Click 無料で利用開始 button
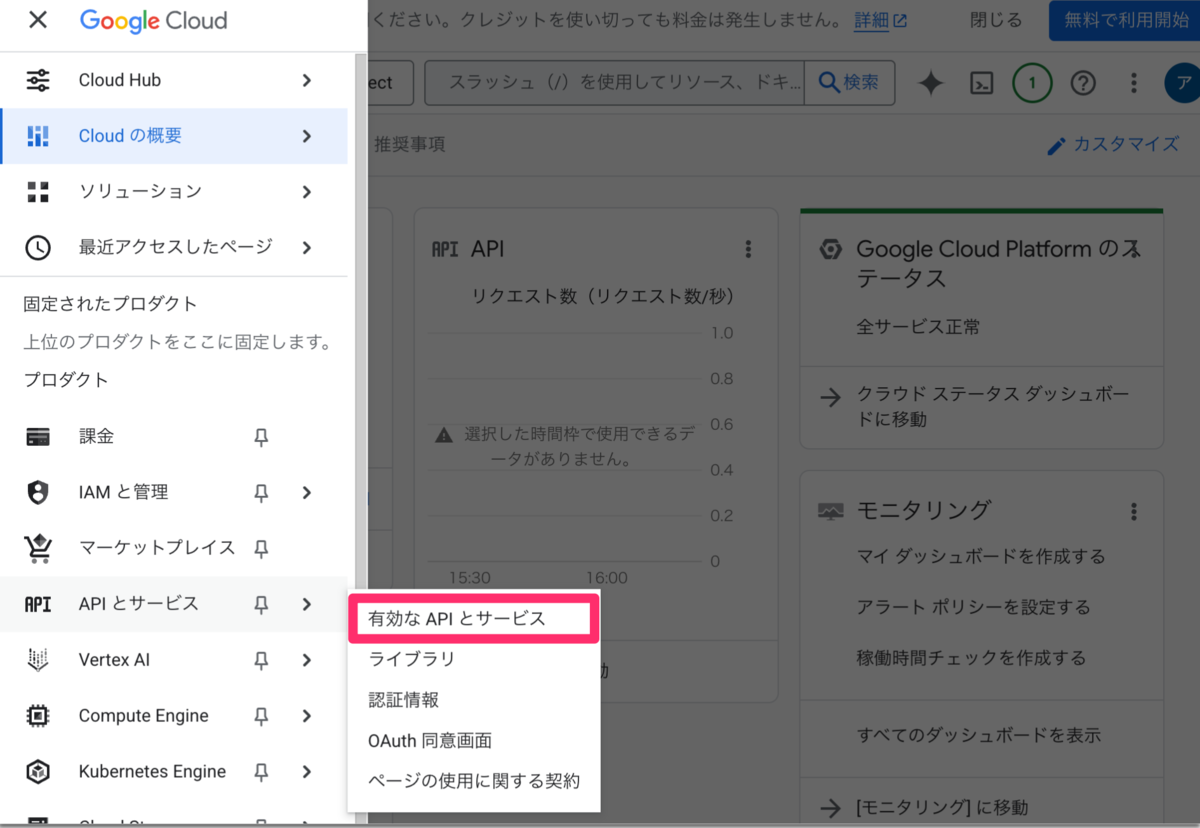Screen dimensions: 1200x828 pyautogui.click(x=1125, y=20)
